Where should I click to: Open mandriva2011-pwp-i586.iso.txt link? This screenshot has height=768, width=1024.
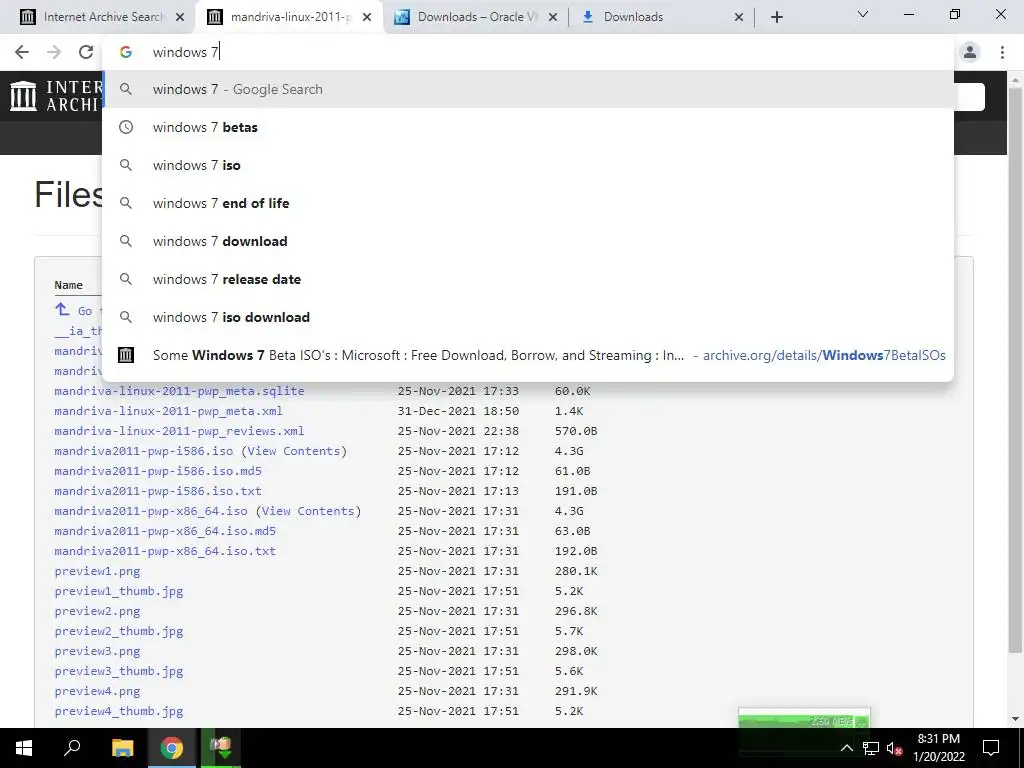[x=158, y=491]
